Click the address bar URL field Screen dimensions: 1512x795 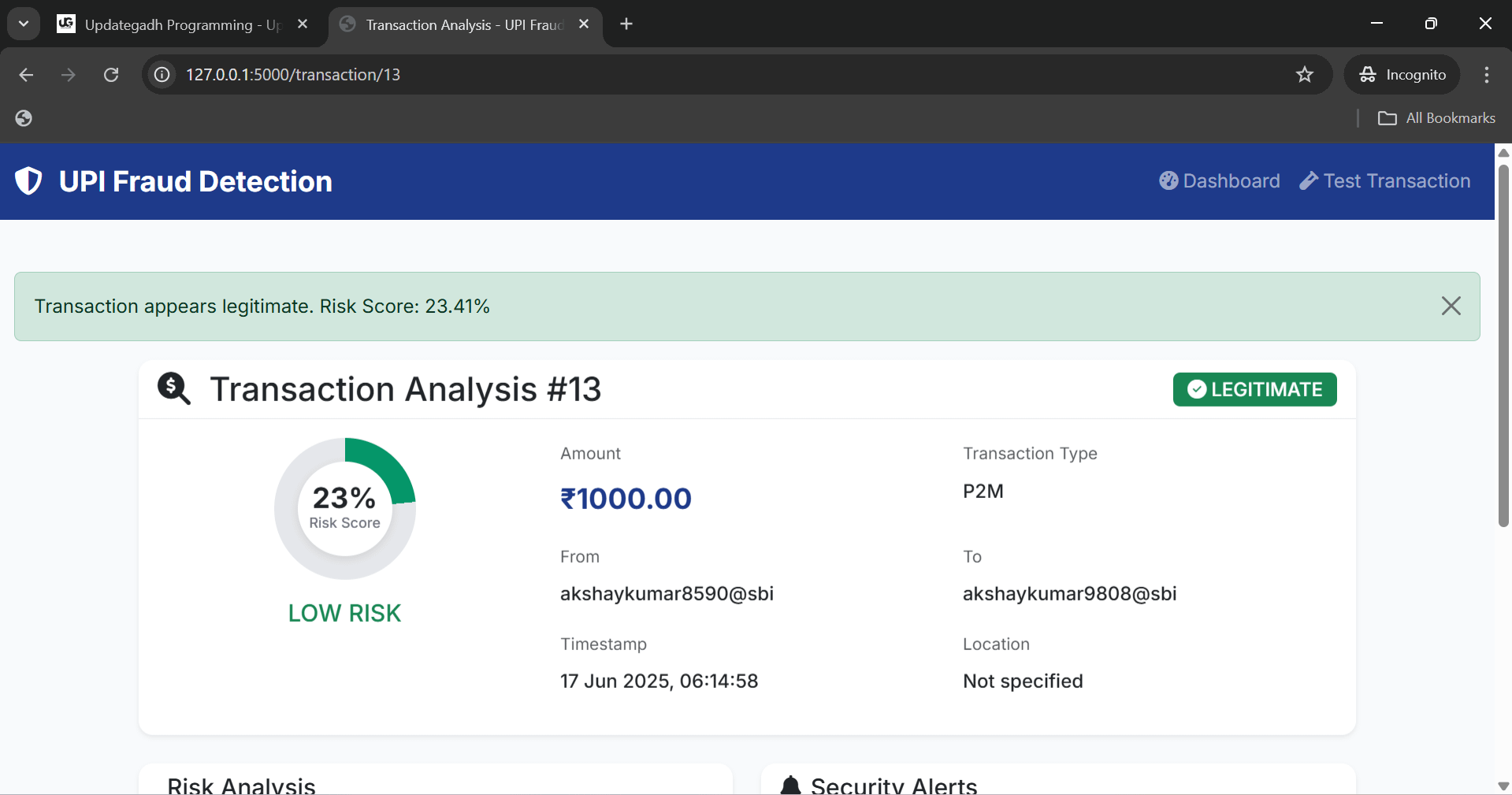coord(709,75)
